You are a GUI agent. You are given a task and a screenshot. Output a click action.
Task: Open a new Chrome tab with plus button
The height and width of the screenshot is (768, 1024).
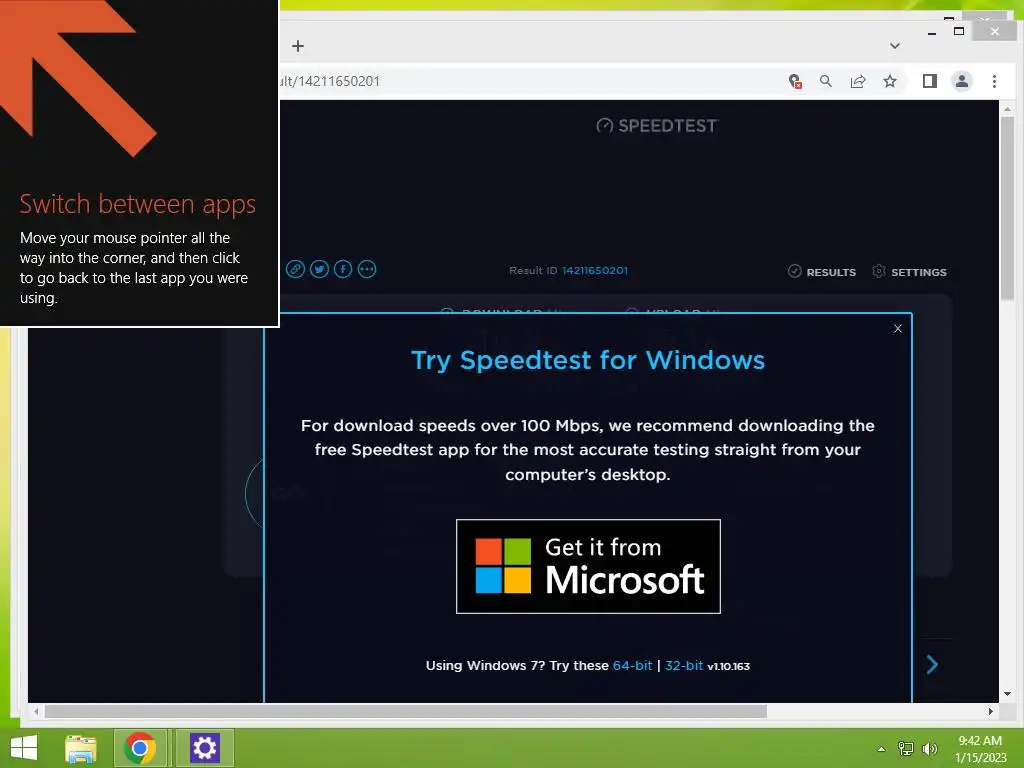(298, 46)
